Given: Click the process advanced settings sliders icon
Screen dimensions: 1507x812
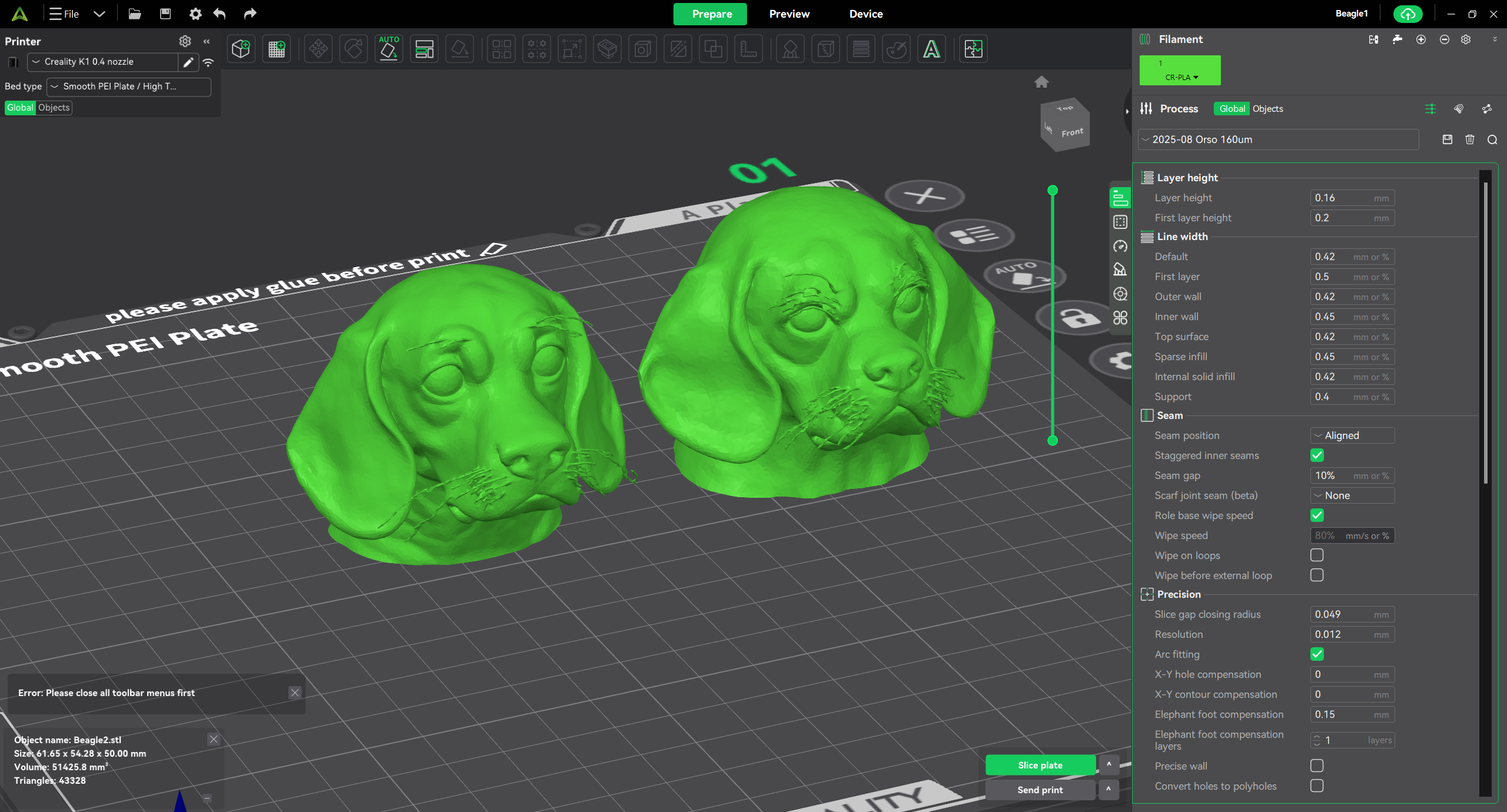Looking at the screenshot, I should [x=1430, y=109].
